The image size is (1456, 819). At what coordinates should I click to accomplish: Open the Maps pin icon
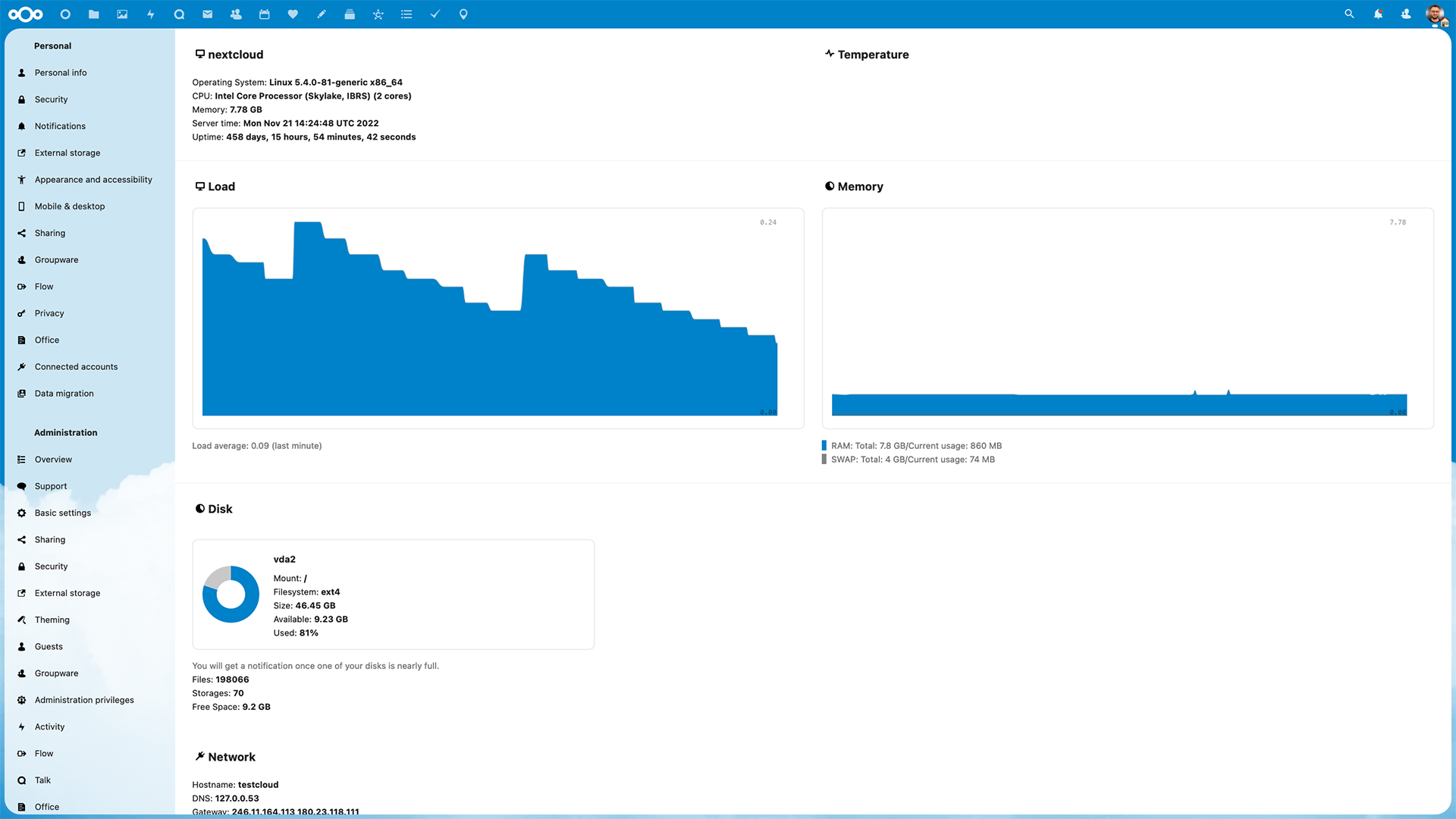tap(463, 14)
